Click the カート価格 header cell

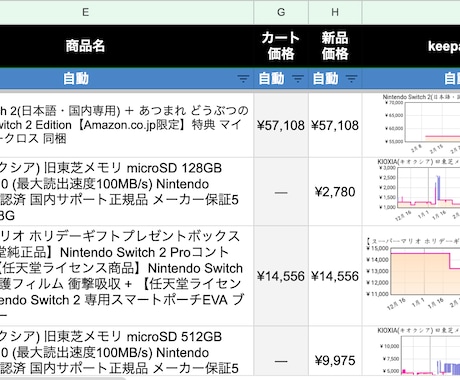pyautogui.click(x=281, y=46)
